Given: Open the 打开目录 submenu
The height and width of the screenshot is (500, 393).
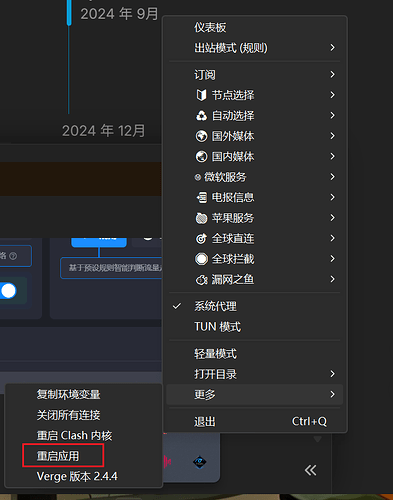Looking at the screenshot, I should point(255,374).
